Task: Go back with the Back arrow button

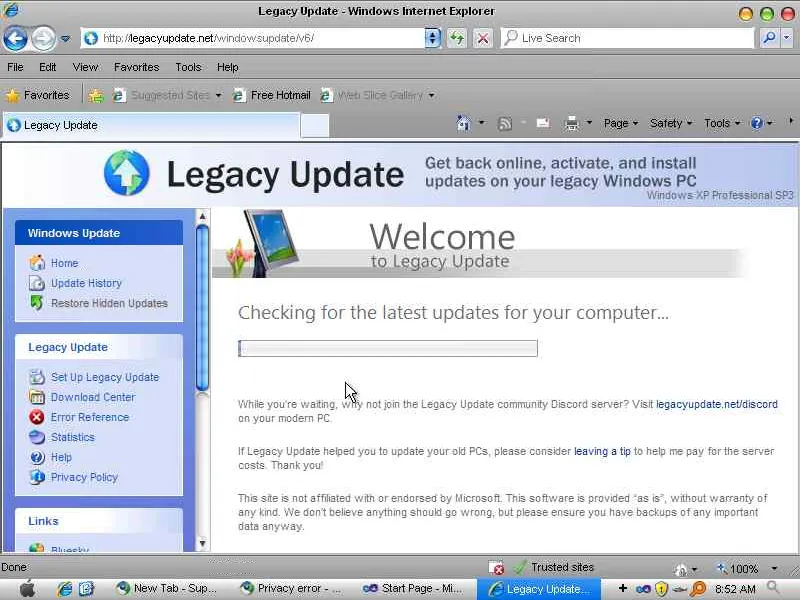Action: click(15, 38)
